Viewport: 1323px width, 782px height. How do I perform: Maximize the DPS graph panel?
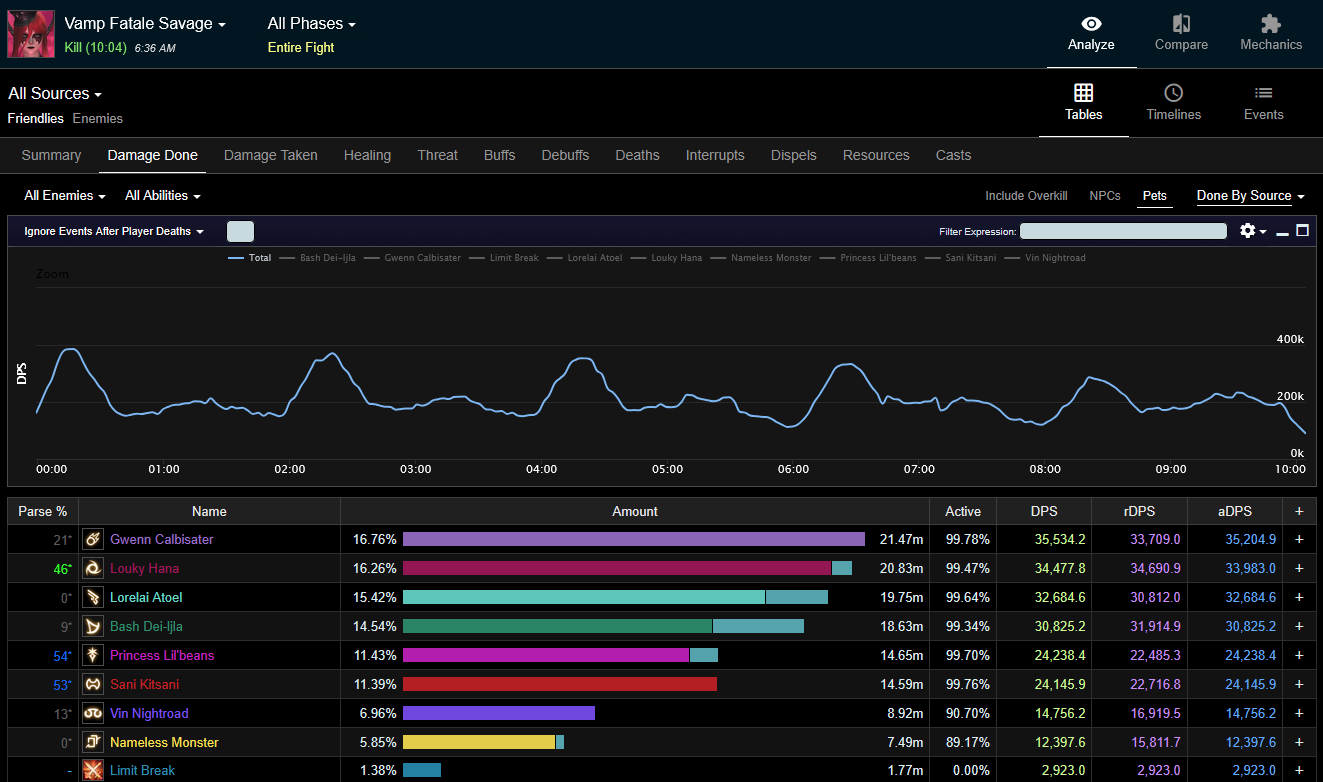click(1302, 231)
